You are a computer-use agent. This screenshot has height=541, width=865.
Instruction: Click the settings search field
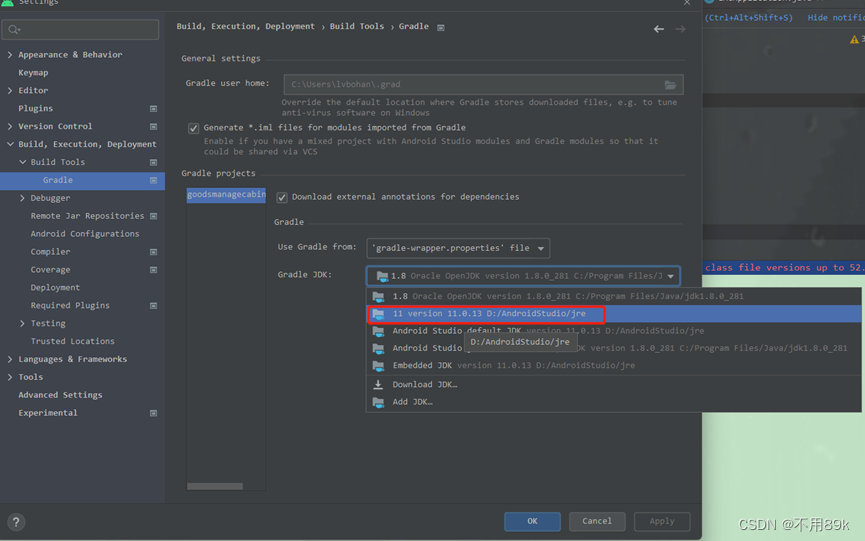point(81,29)
